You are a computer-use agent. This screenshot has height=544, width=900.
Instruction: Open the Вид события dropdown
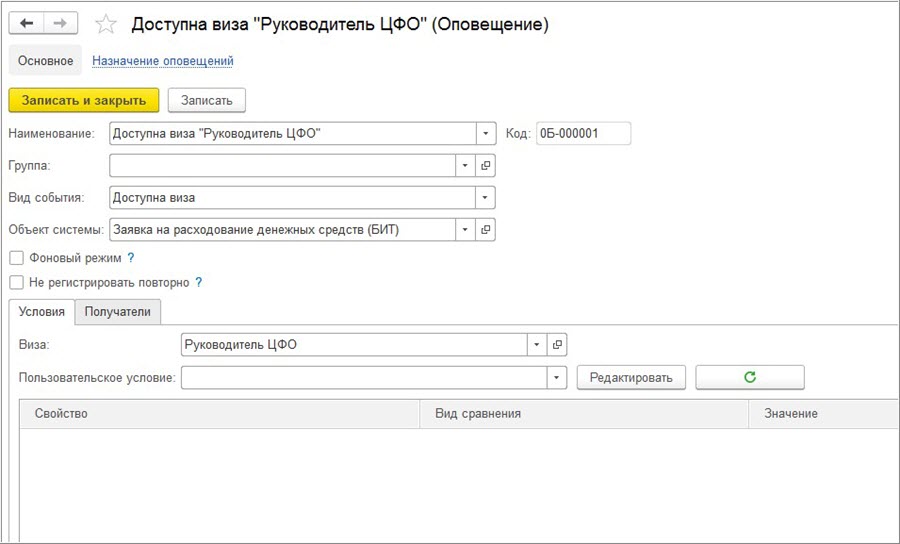485,198
